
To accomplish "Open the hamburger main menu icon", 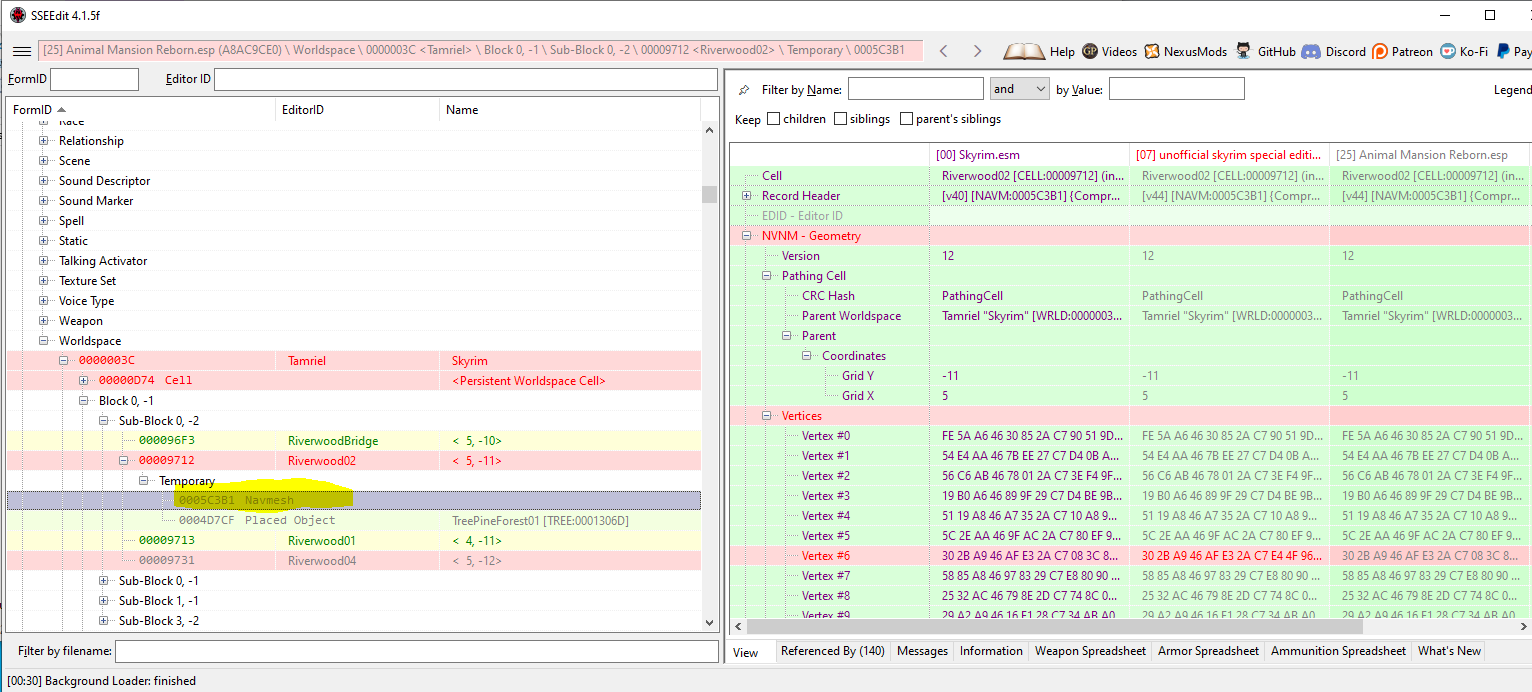I will (22, 51).
